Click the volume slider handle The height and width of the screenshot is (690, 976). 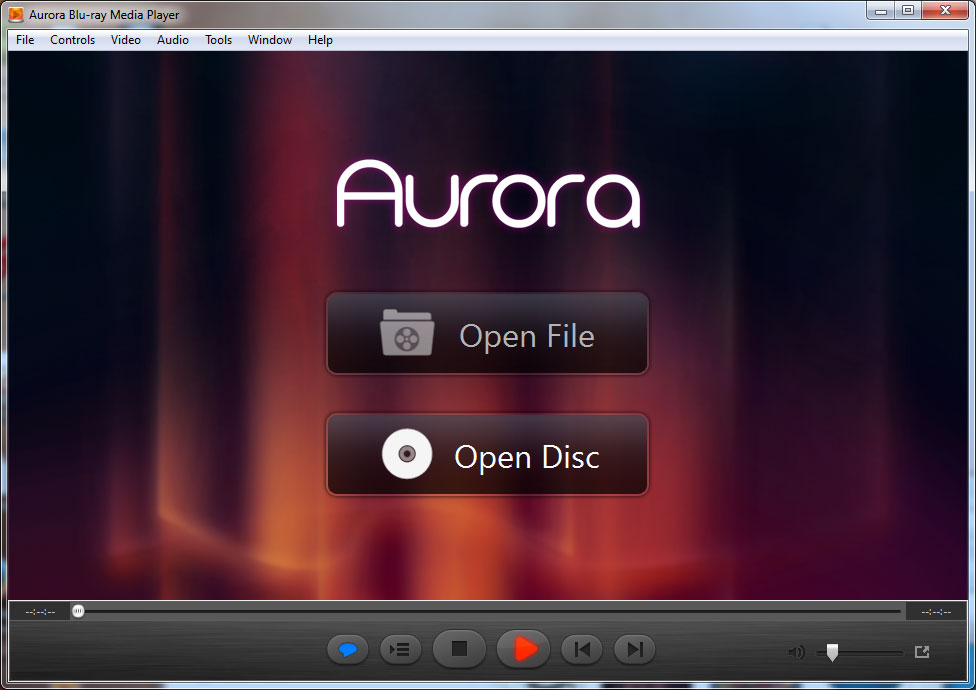832,652
